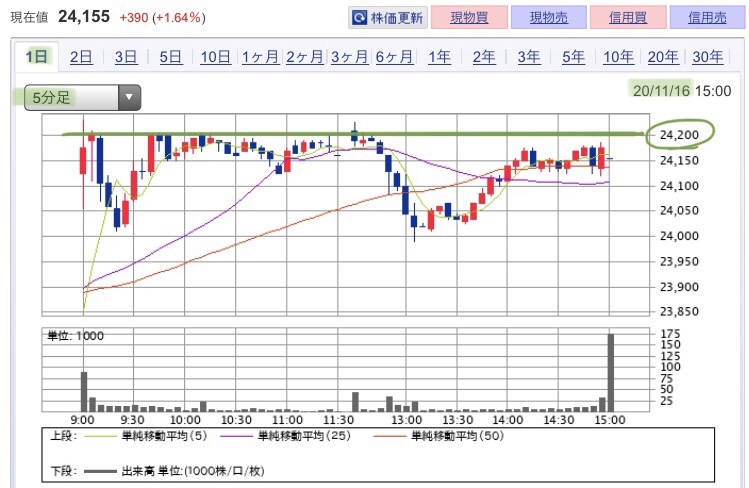The height and width of the screenshot is (488, 749).
Task: Click the current price value 24,155
Action: point(84,17)
